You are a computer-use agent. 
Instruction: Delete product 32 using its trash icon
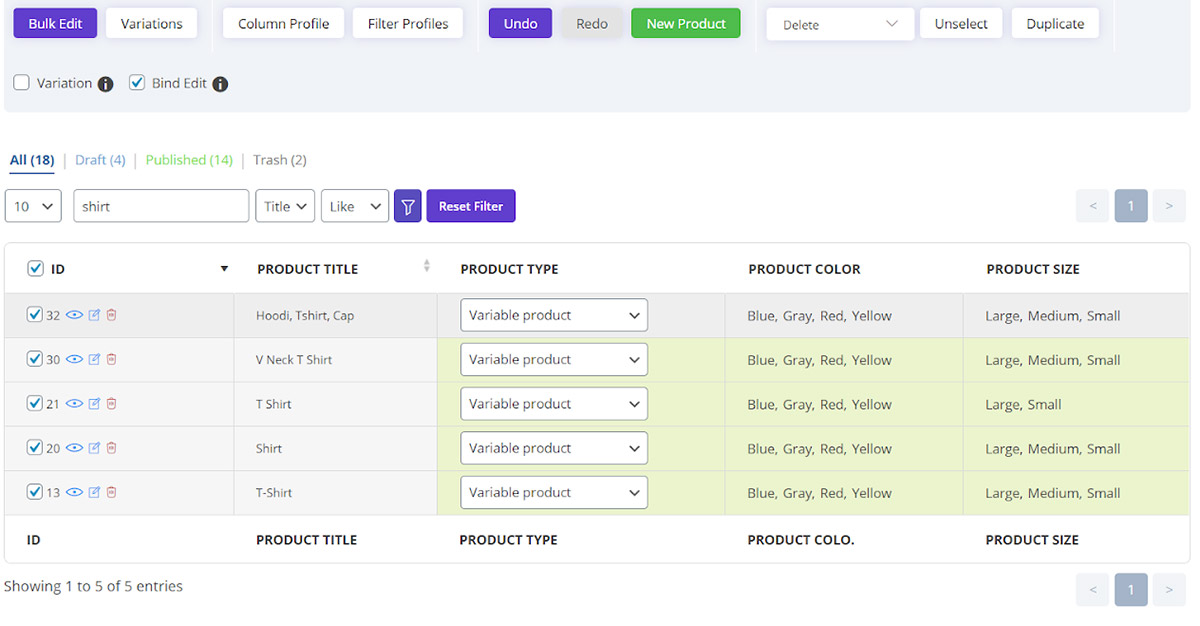click(112, 315)
